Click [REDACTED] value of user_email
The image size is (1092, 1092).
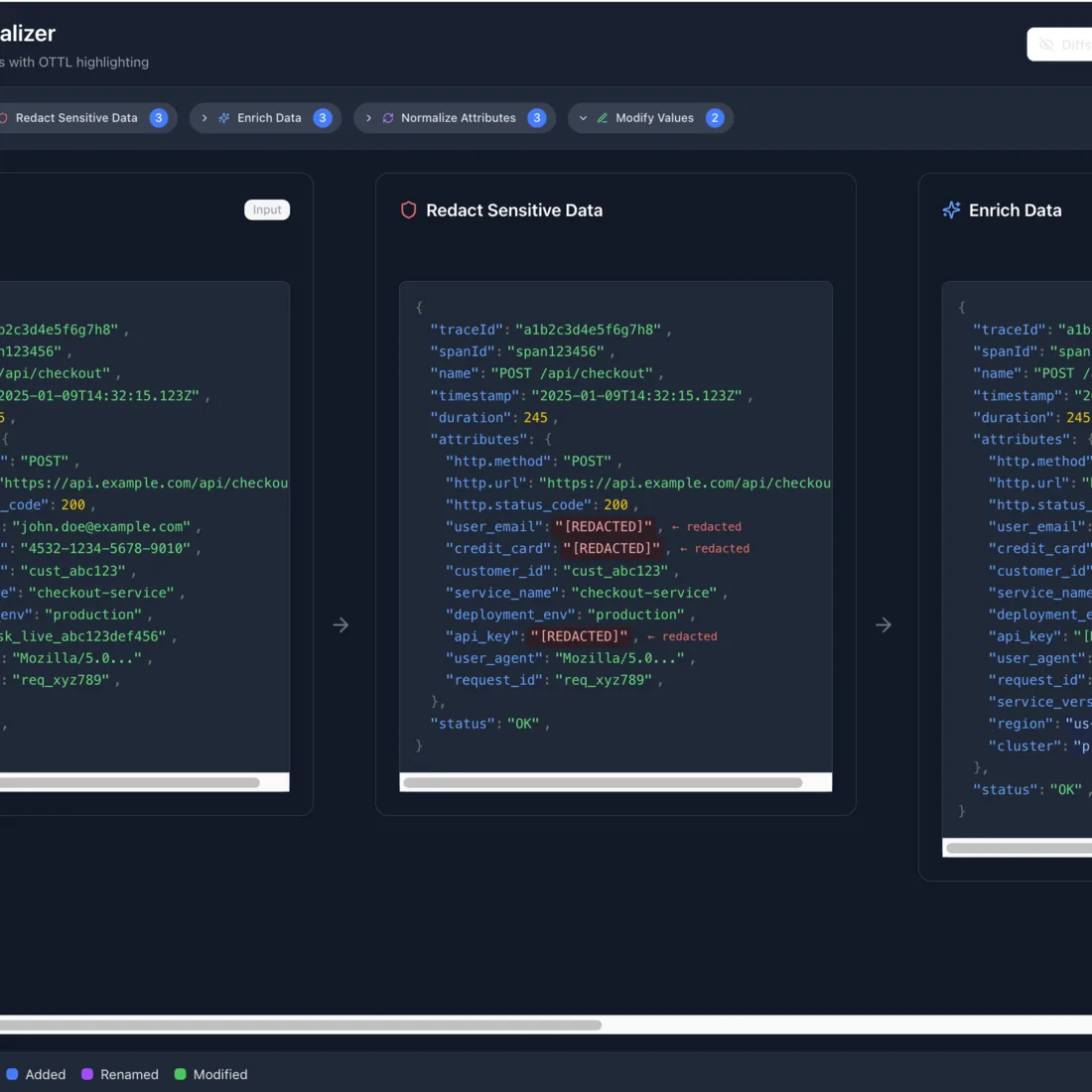tap(604, 526)
